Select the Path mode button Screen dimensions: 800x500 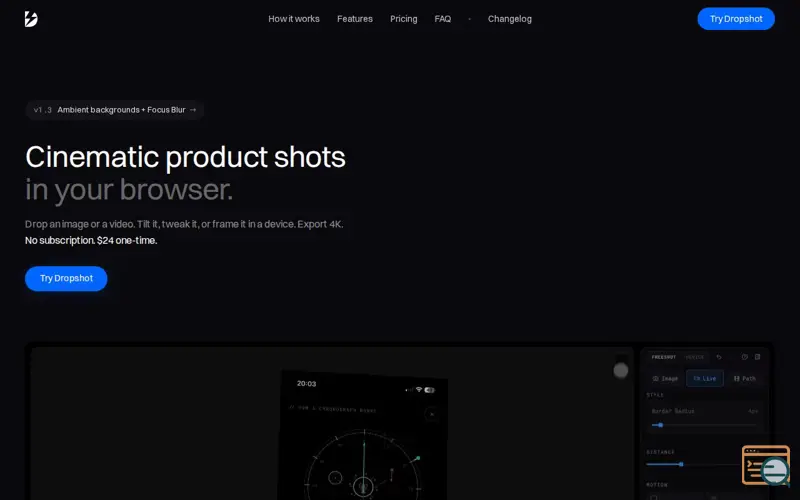(x=744, y=379)
